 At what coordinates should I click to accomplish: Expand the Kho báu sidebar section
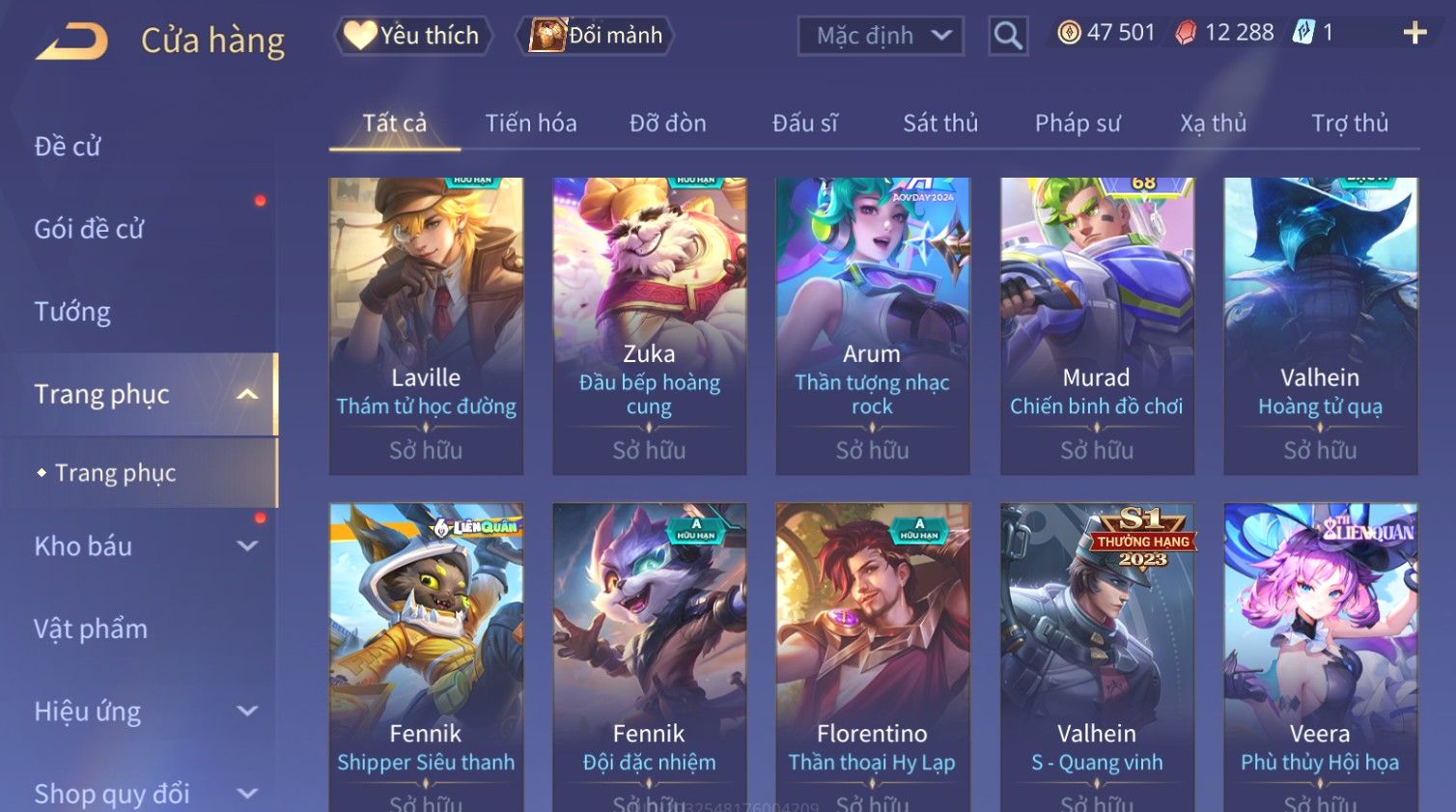(x=247, y=546)
